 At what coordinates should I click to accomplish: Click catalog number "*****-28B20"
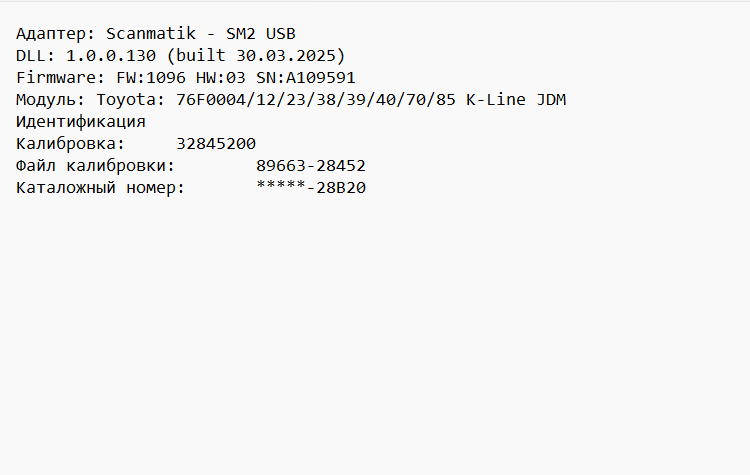pyautogui.click(x=311, y=187)
